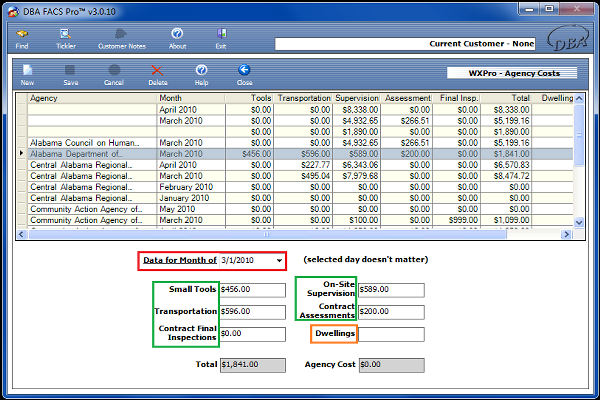Click the Final Insp. column header
Image resolution: width=600 pixels, height=400 pixels.
coord(457,98)
